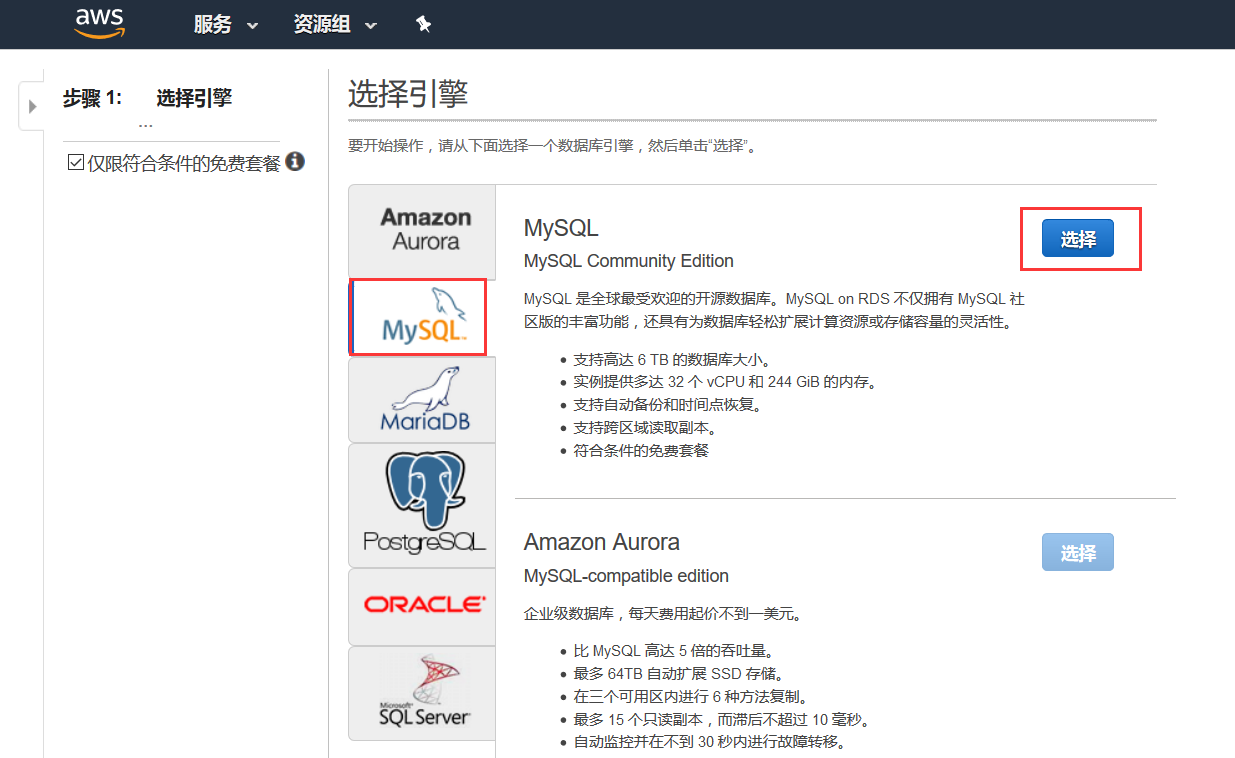Open the 服务 services dropdown
Image resolution: width=1235 pixels, height=758 pixels.
tap(225, 25)
